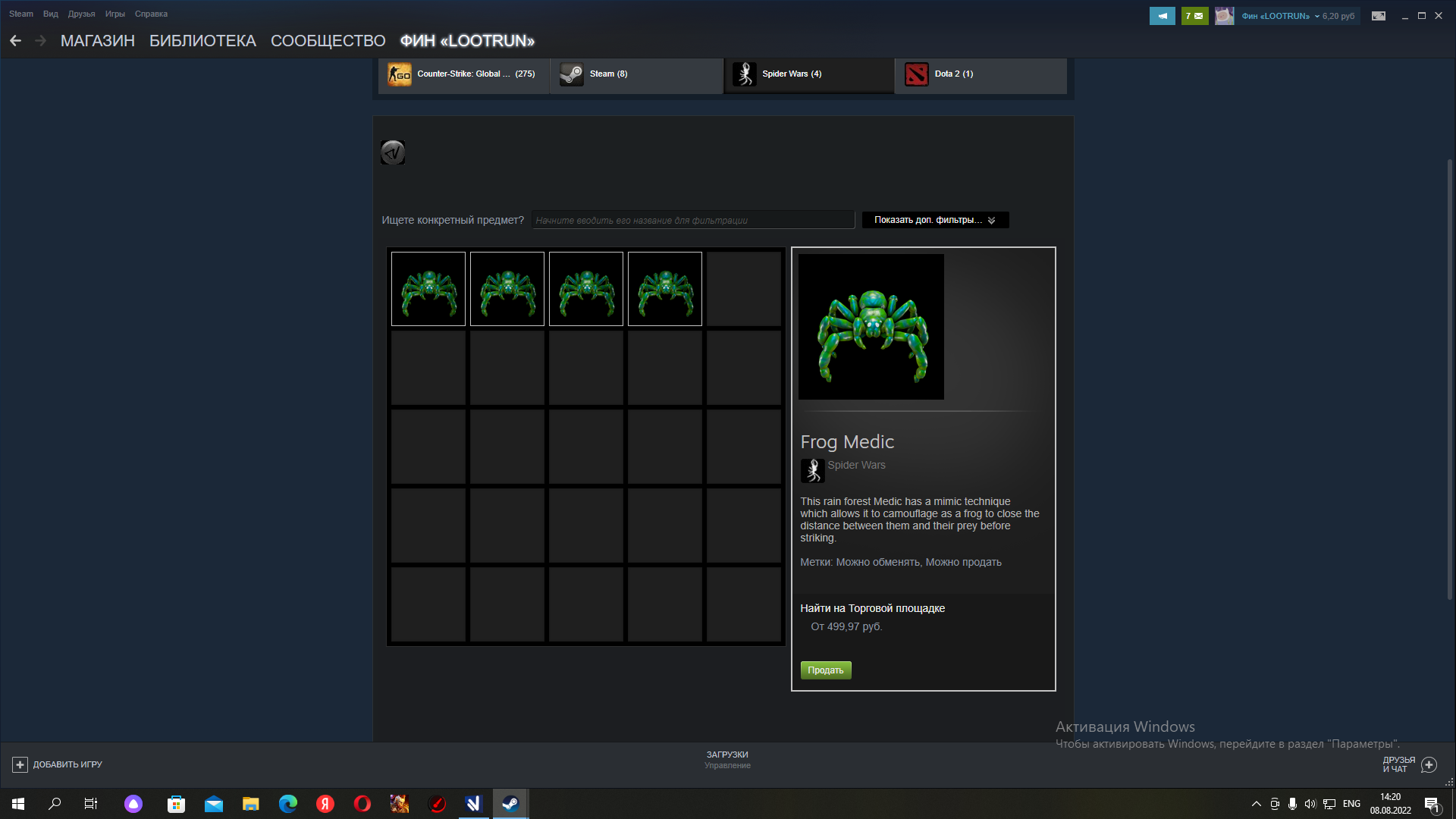Click Можно продать tag link
This screenshot has width=1456, height=819.
(963, 562)
